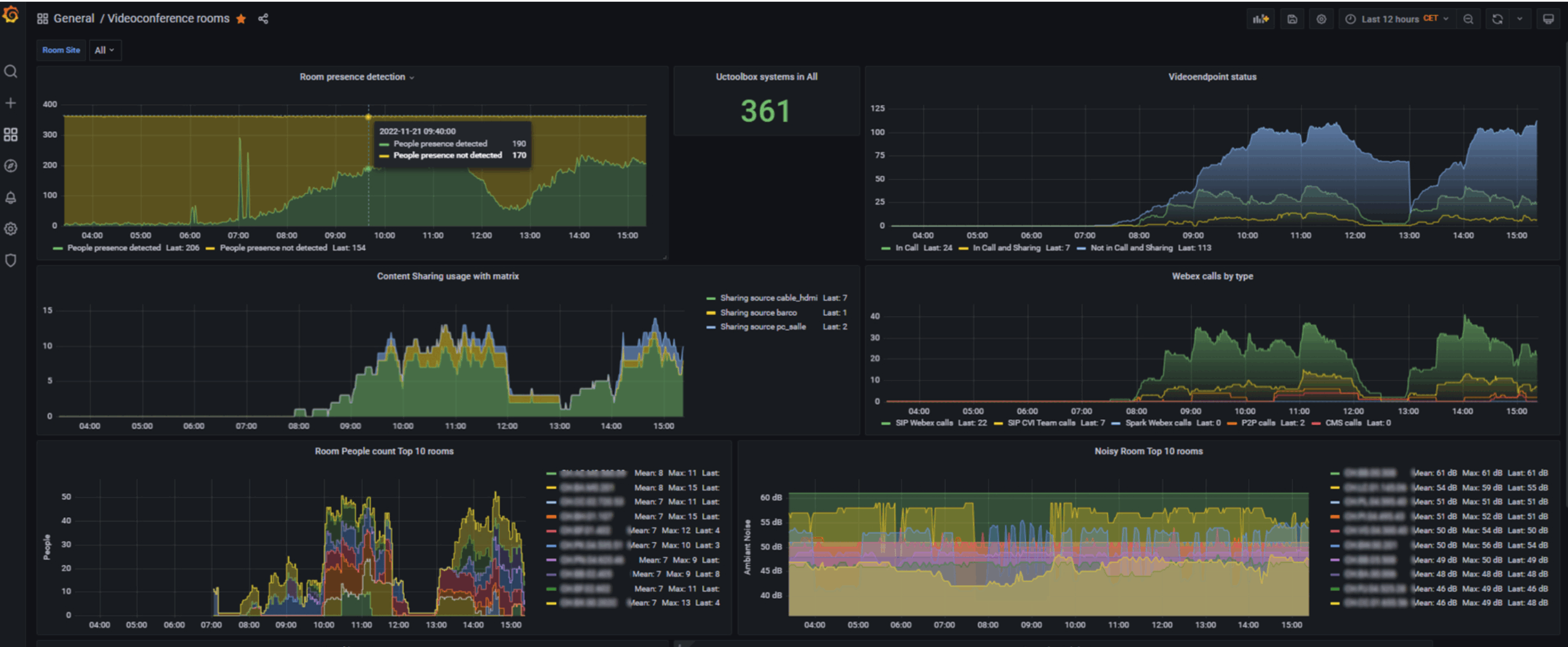1568x647 pixels.
Task: Open the Room presence detection panel menu
Action: point(356,77)
